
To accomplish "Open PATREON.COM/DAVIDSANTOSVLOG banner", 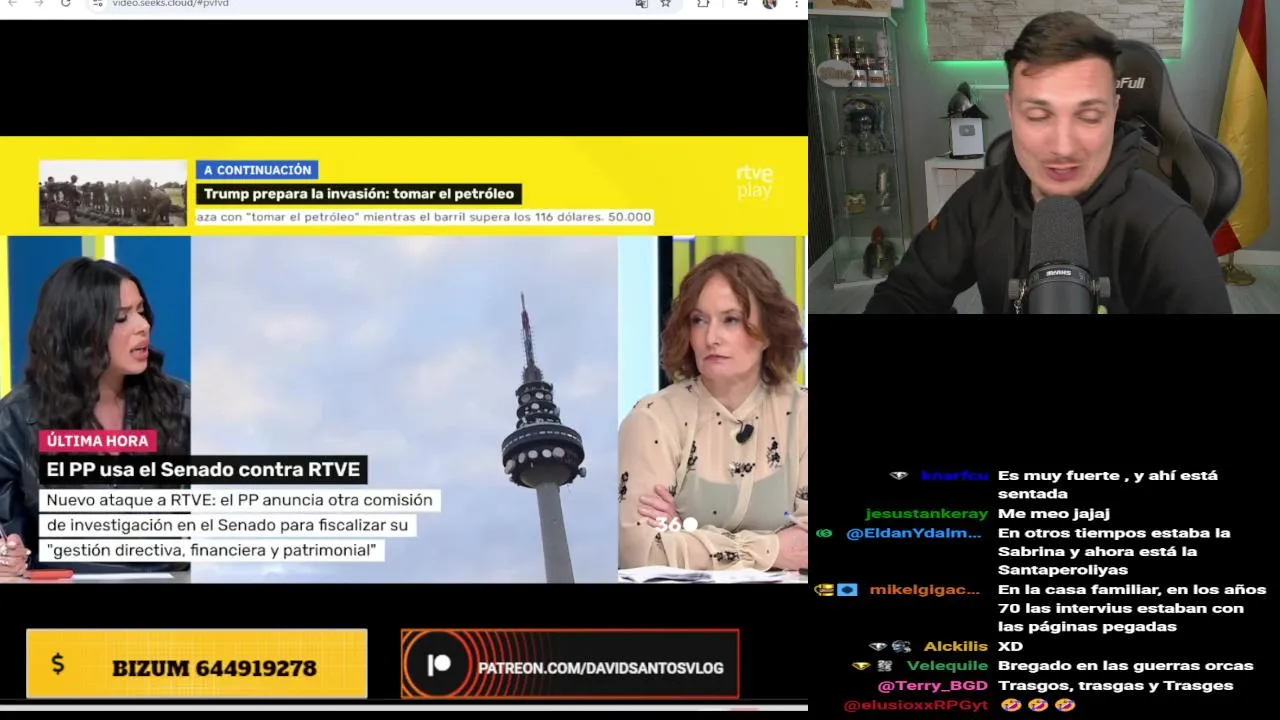I will (x=570, y=664).
